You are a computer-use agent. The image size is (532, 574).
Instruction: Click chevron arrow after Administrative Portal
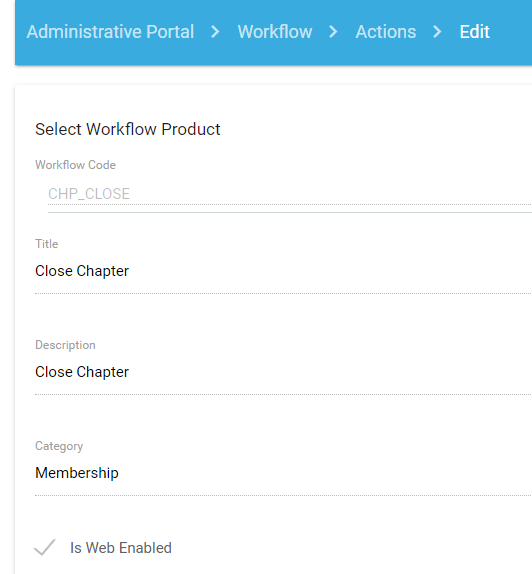(x=216, y=32)
